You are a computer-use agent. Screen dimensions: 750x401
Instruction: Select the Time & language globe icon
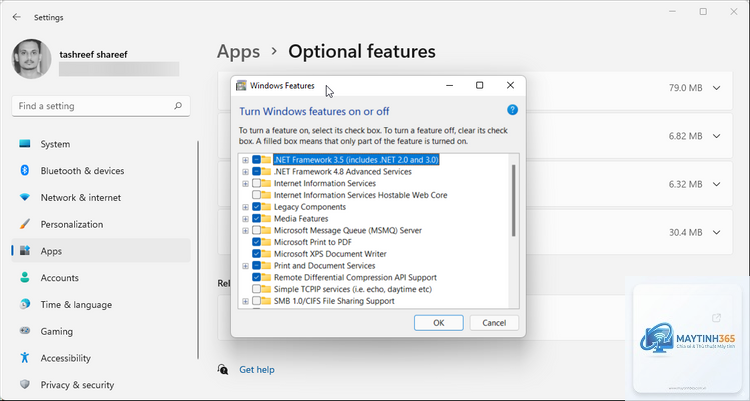24,304
